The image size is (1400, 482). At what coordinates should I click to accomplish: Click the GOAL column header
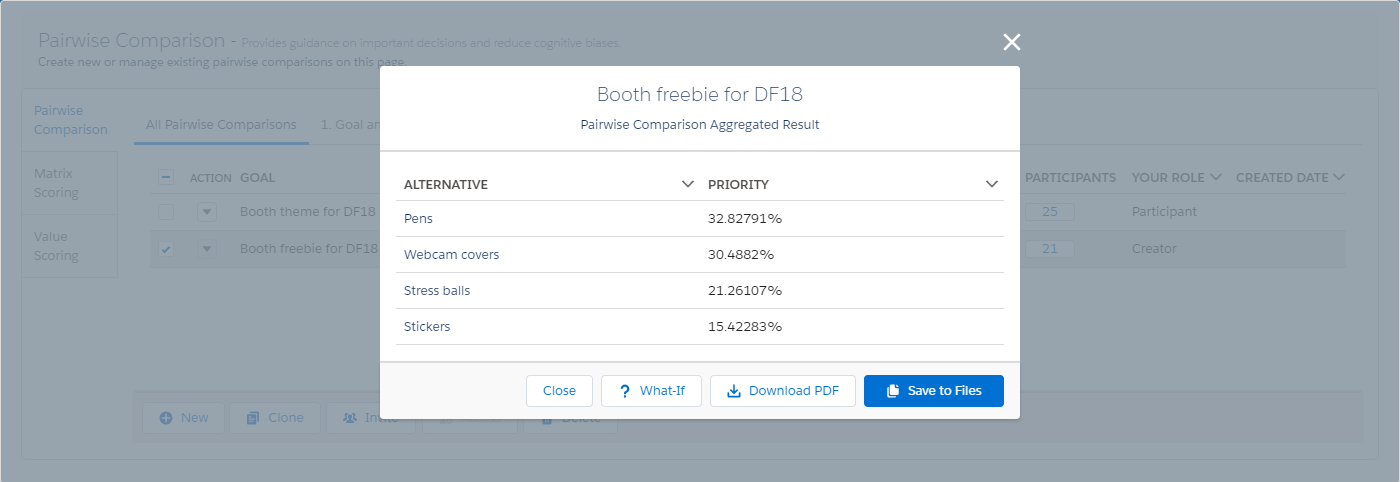(x=257, y=178)
